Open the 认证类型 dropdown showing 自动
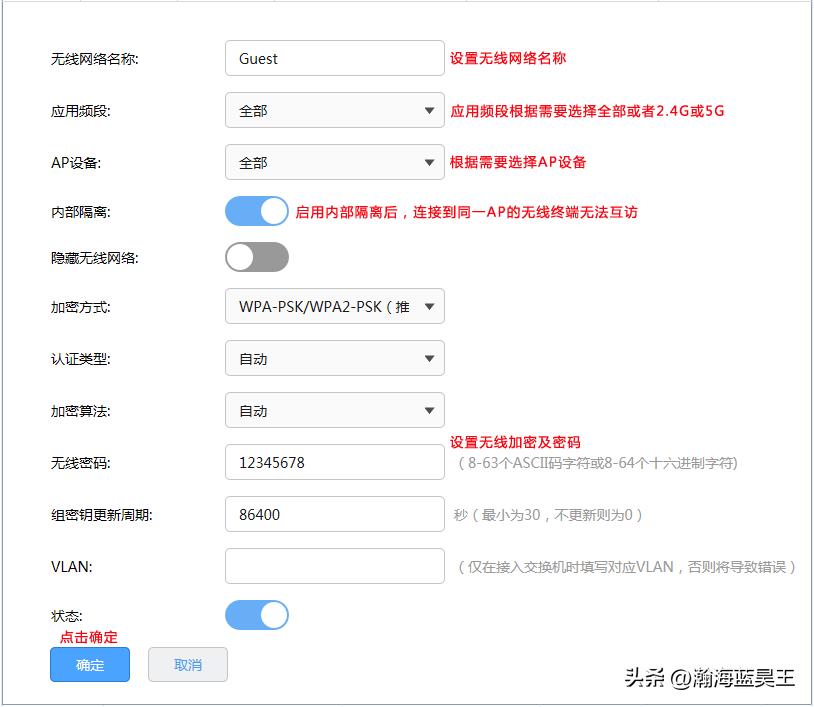 pyautogui.click(x=335, y=358)
